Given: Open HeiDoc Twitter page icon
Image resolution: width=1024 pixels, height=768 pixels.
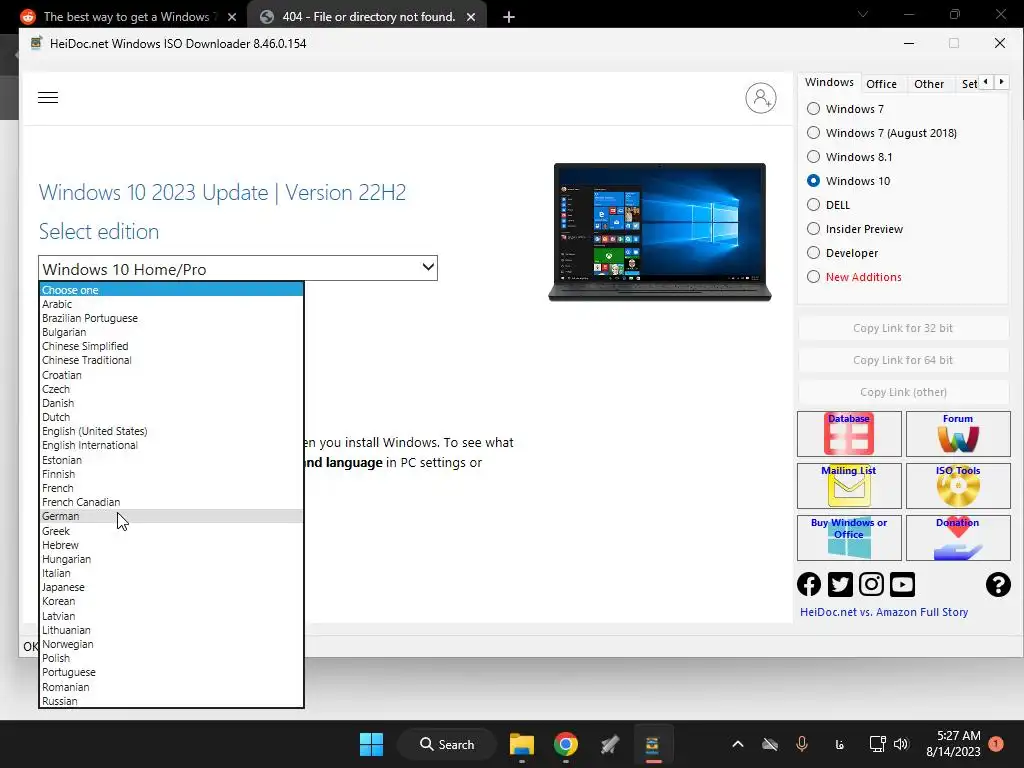Looking at the screenshot, I should click(840, 584).
